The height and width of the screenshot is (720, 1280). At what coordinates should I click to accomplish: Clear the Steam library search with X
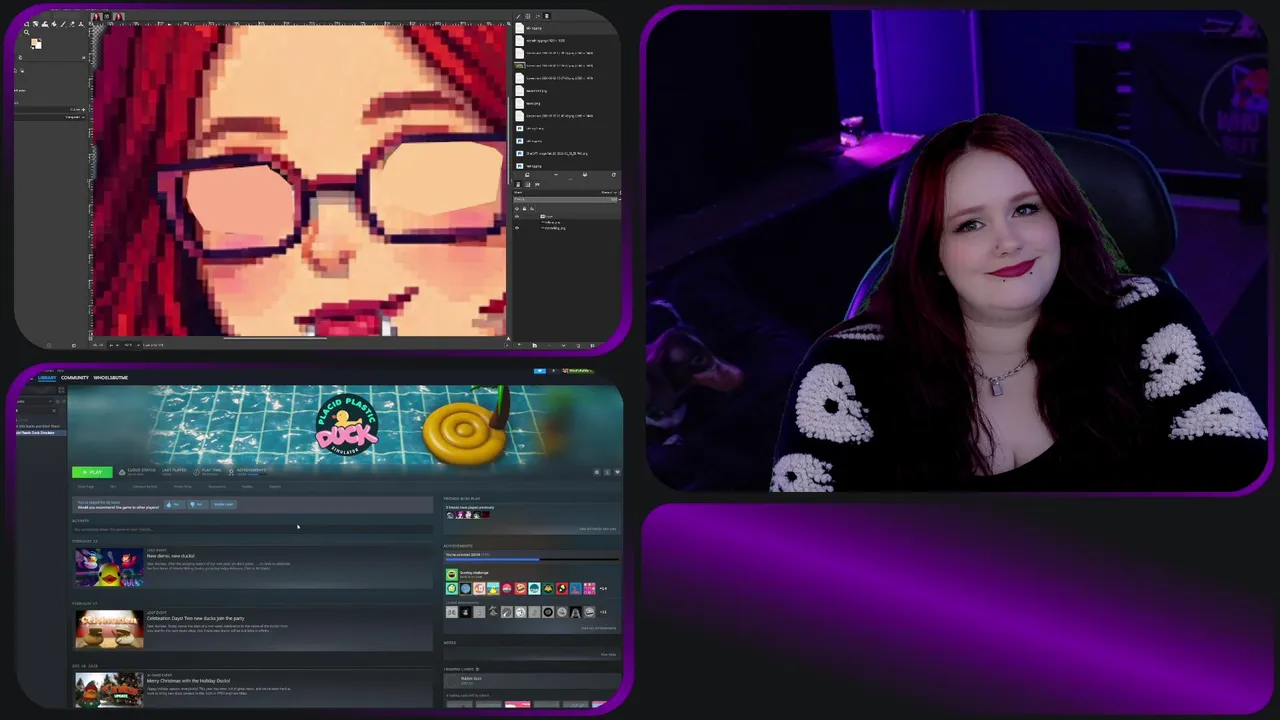(x=54, y=410)
